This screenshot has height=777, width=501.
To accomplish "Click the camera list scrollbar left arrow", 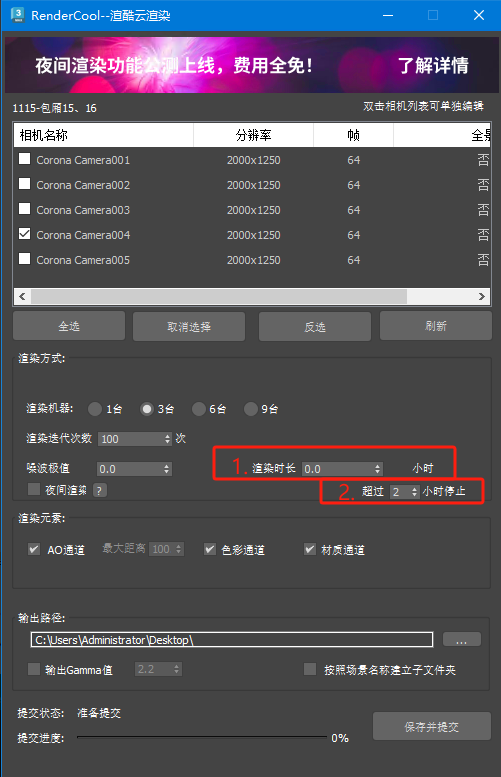I will (x=22, y=296).
